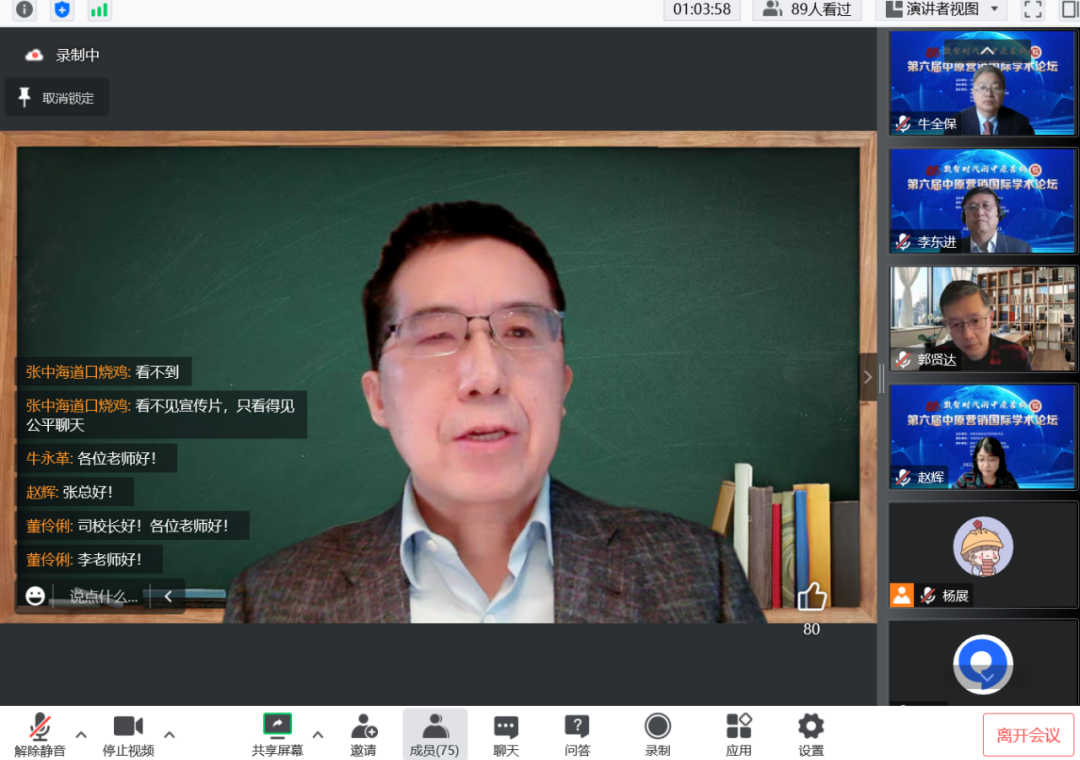The width and height of the screenshot is (1080, 760).
Task: Expand share options arrow beside 共享屏幕
Action: [318, 734]
